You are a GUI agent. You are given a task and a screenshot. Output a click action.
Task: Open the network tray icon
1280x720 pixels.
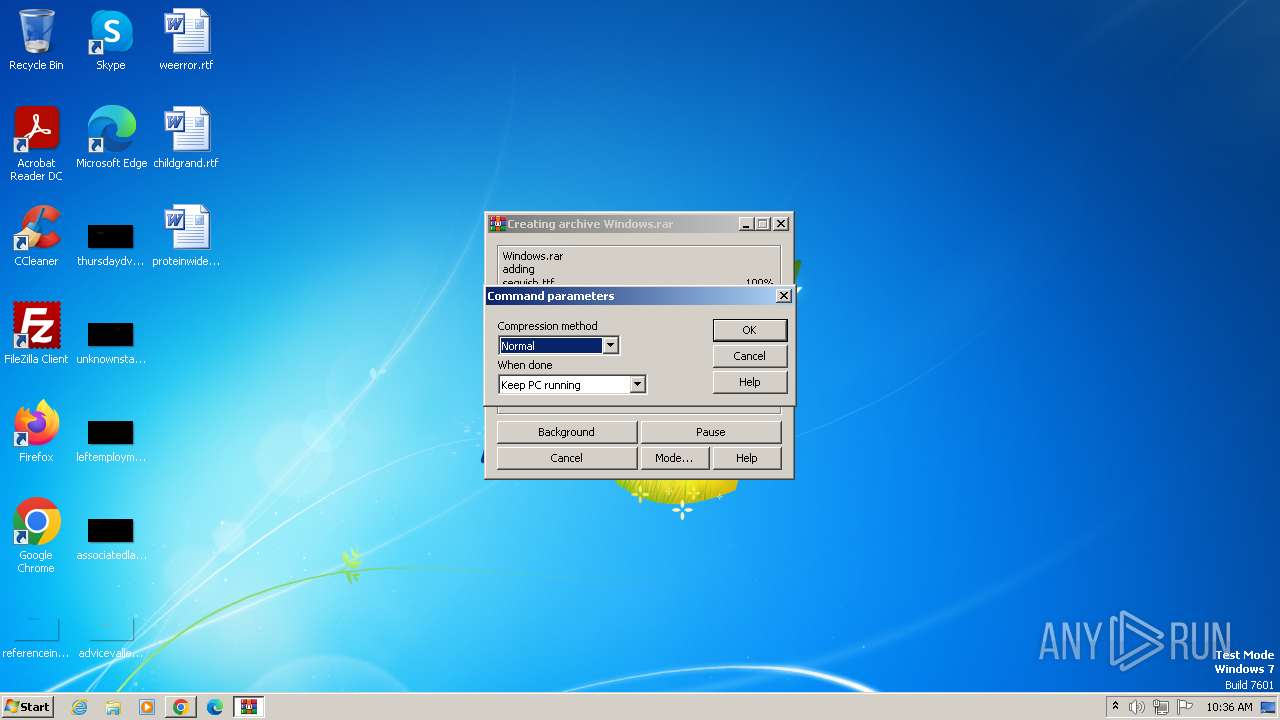[1161, 707]
